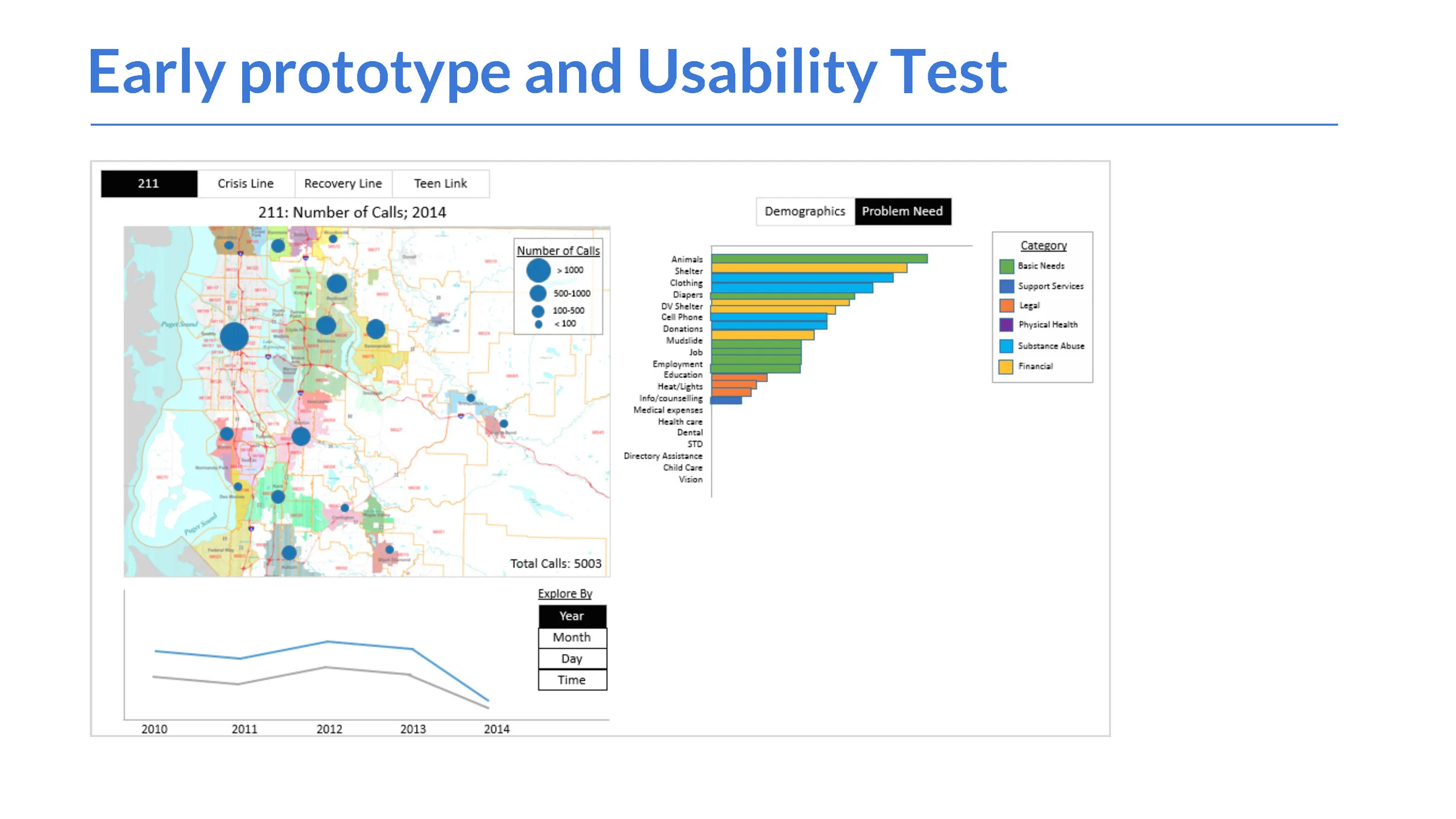Click the green Basic Needs legend swatch
The width and height of the screenshot is (1456, 819).
[1006, 266]
